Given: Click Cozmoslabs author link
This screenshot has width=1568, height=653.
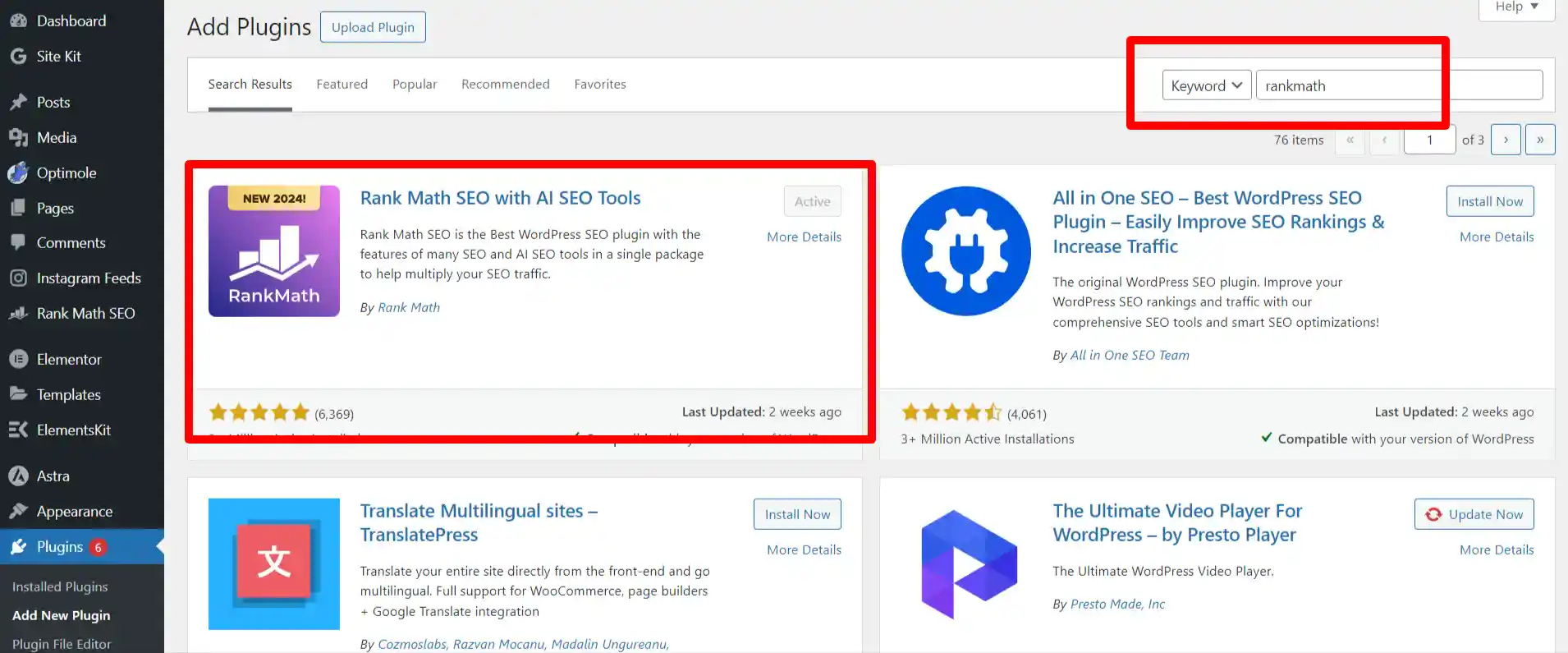Looking at the screenshot, I should [x=412, y=644].
